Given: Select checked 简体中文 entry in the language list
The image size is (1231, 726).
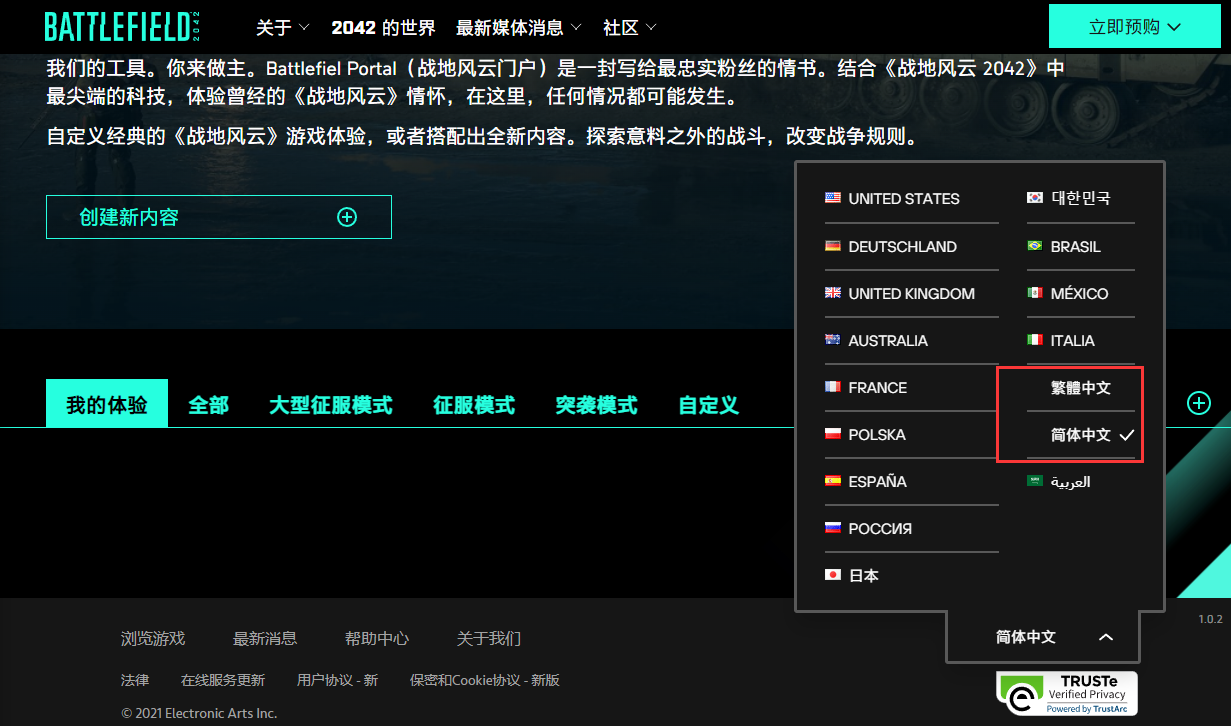Looking at the screenshot, I should [1081, 434].
